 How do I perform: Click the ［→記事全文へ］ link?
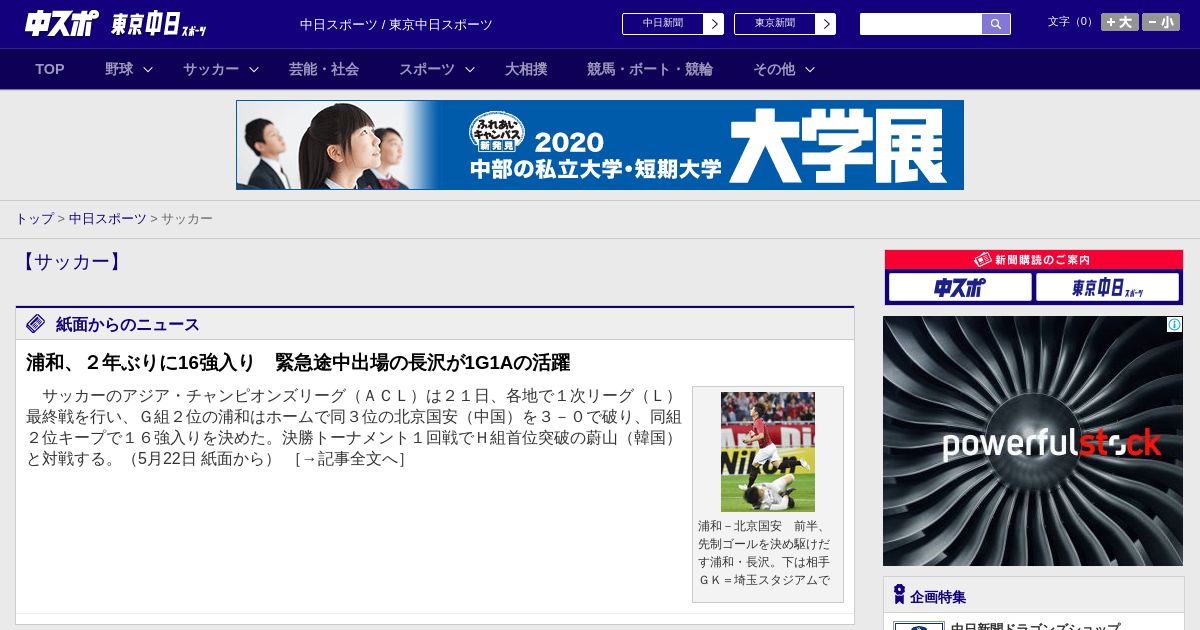(x=350, y=459)
